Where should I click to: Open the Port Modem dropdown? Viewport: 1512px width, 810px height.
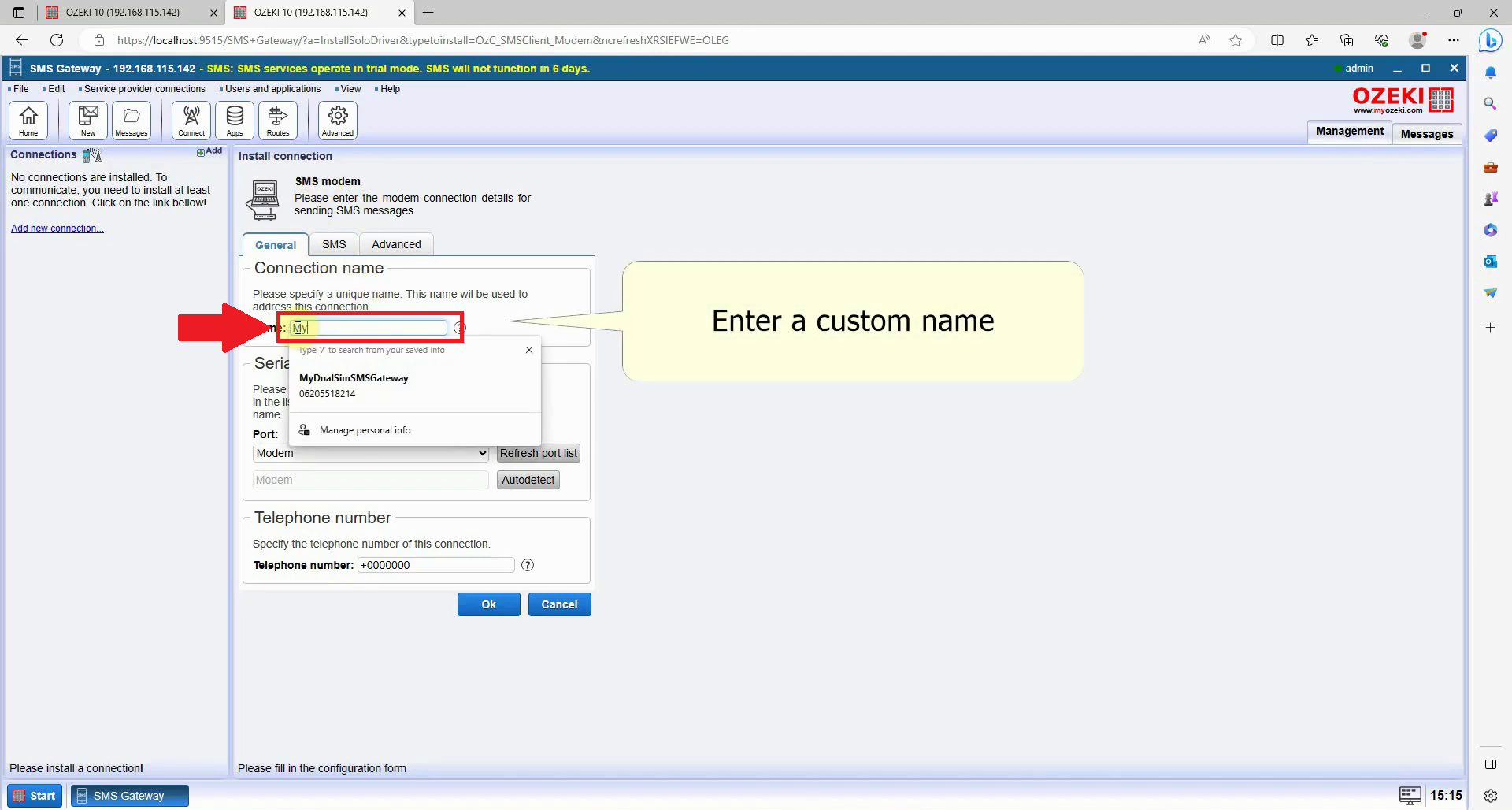[371, 453]
